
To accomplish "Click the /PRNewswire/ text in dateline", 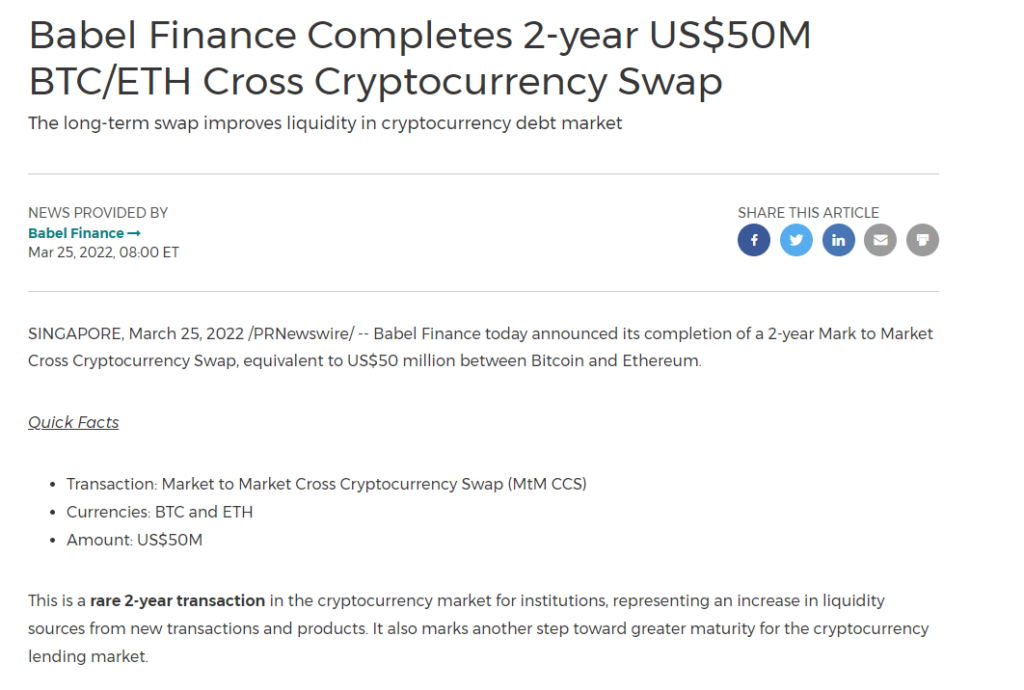I will tap(301, 334).
